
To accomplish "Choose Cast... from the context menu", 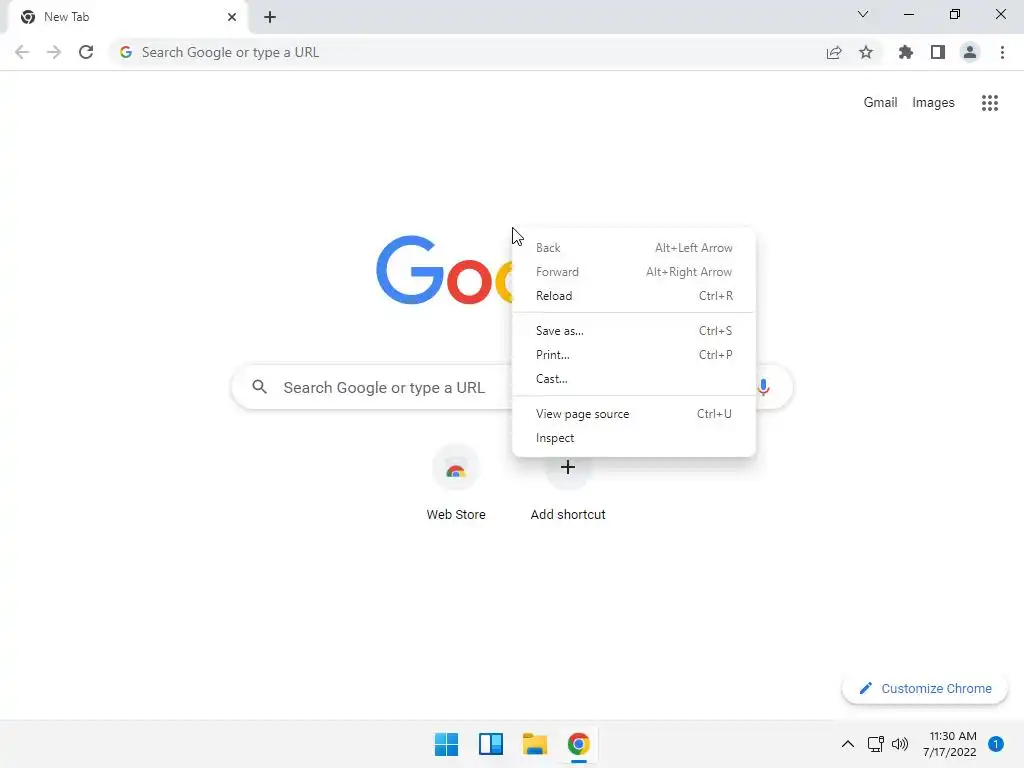I will 634,379.
